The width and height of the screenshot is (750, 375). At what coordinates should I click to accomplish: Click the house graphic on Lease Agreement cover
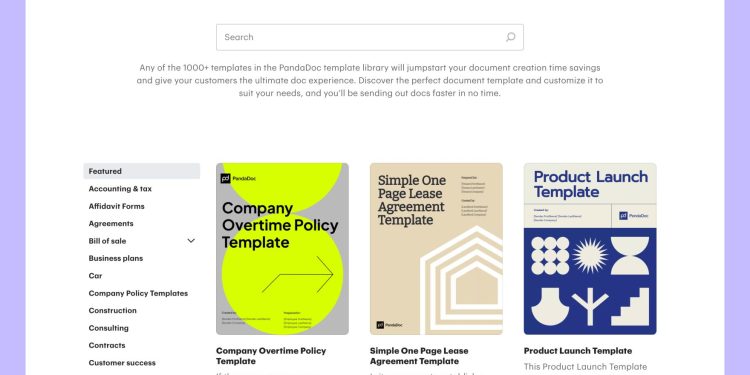point(461,280)
